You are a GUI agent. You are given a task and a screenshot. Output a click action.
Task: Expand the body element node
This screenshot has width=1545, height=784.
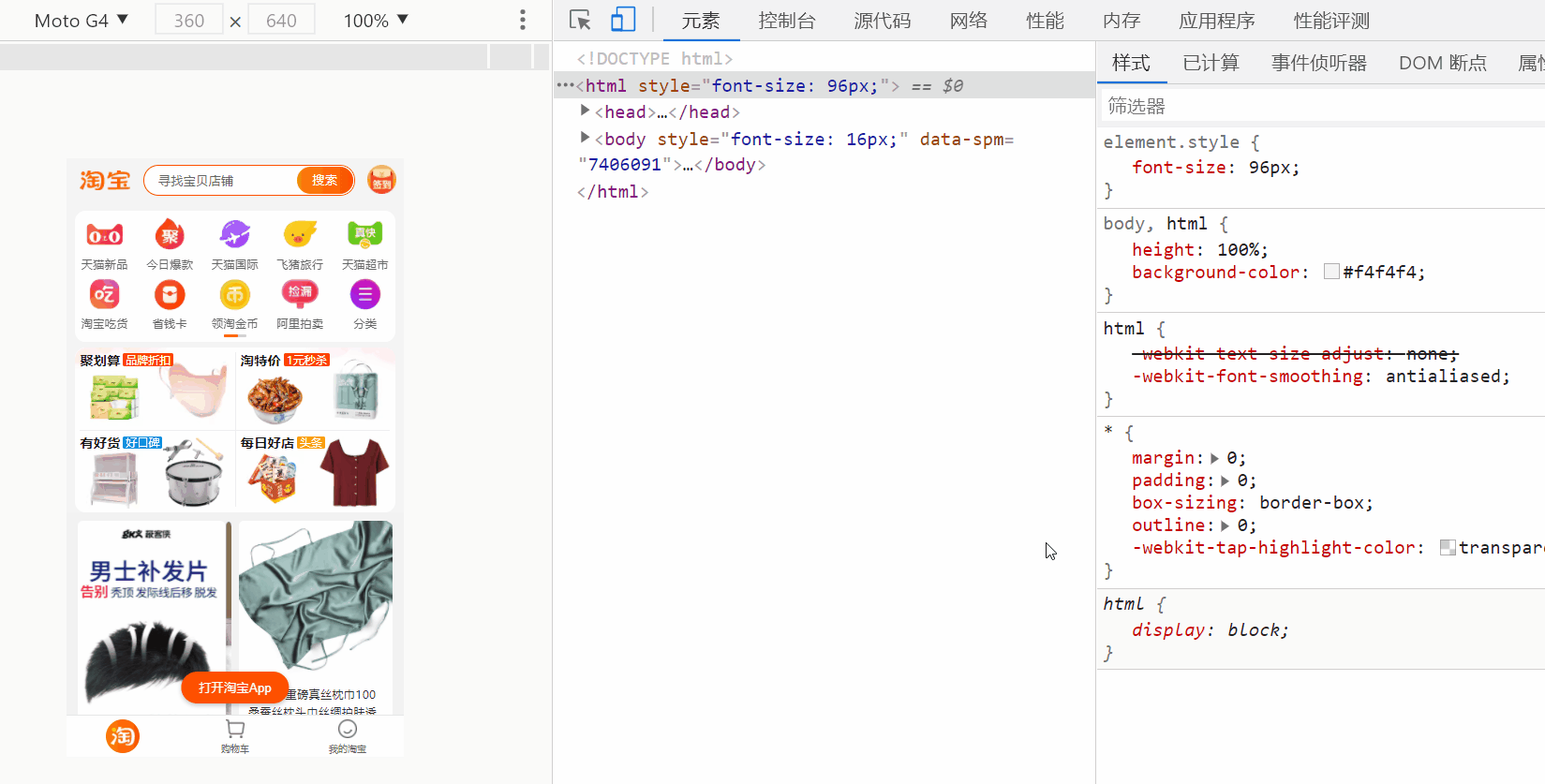(x=585, y=138)
